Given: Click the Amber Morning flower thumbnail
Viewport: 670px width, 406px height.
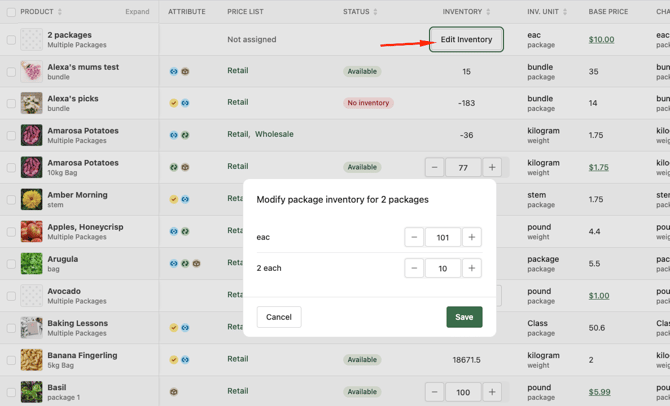Looking at the screenshot, I should coord(32,199).
